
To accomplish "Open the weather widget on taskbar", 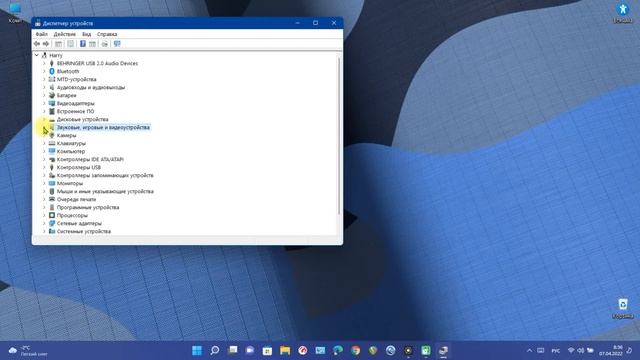I will pyautogui.click(x=28, y=351).
